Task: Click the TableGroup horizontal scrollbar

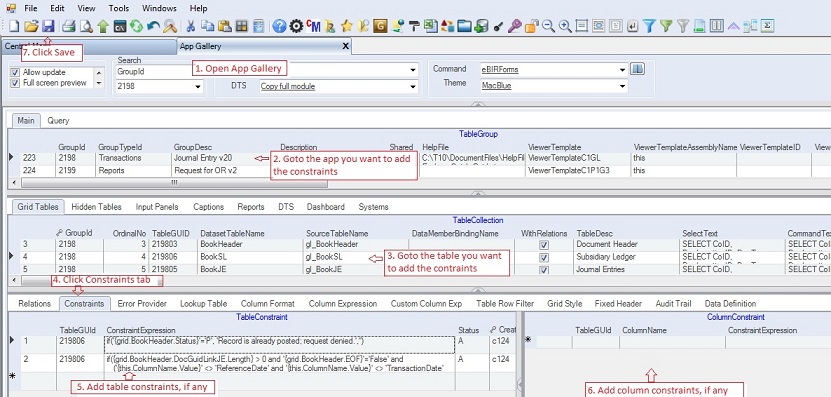Action: tap(173, 182)
